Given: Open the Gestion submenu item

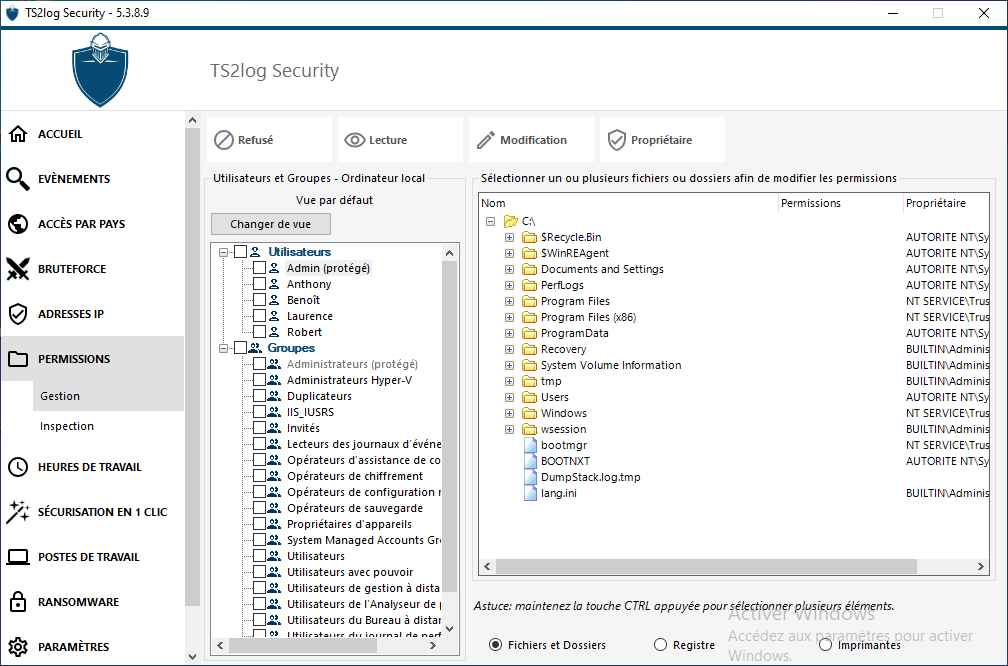Looking at the screenshot, I should (108, 396).
